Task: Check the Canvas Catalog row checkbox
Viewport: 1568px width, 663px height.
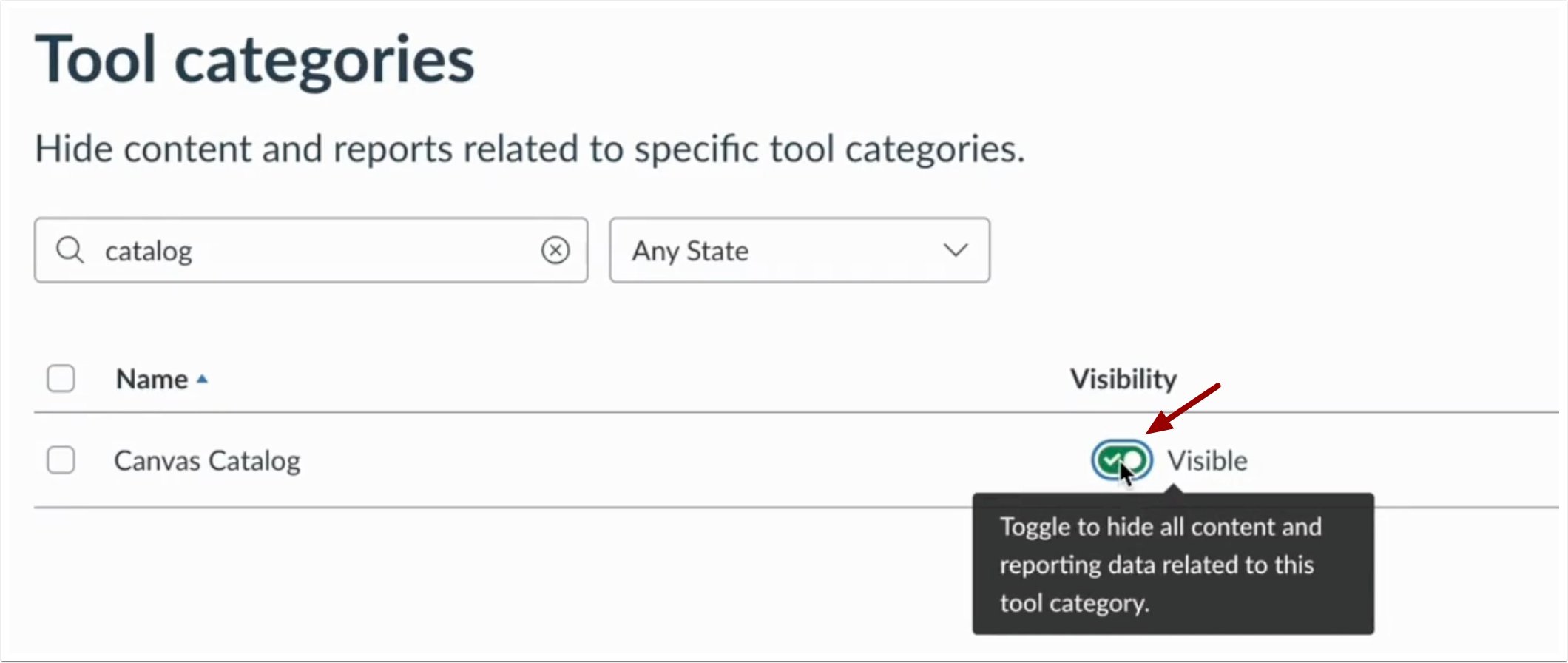Action: pyautogui.click(x=61, y=460)
